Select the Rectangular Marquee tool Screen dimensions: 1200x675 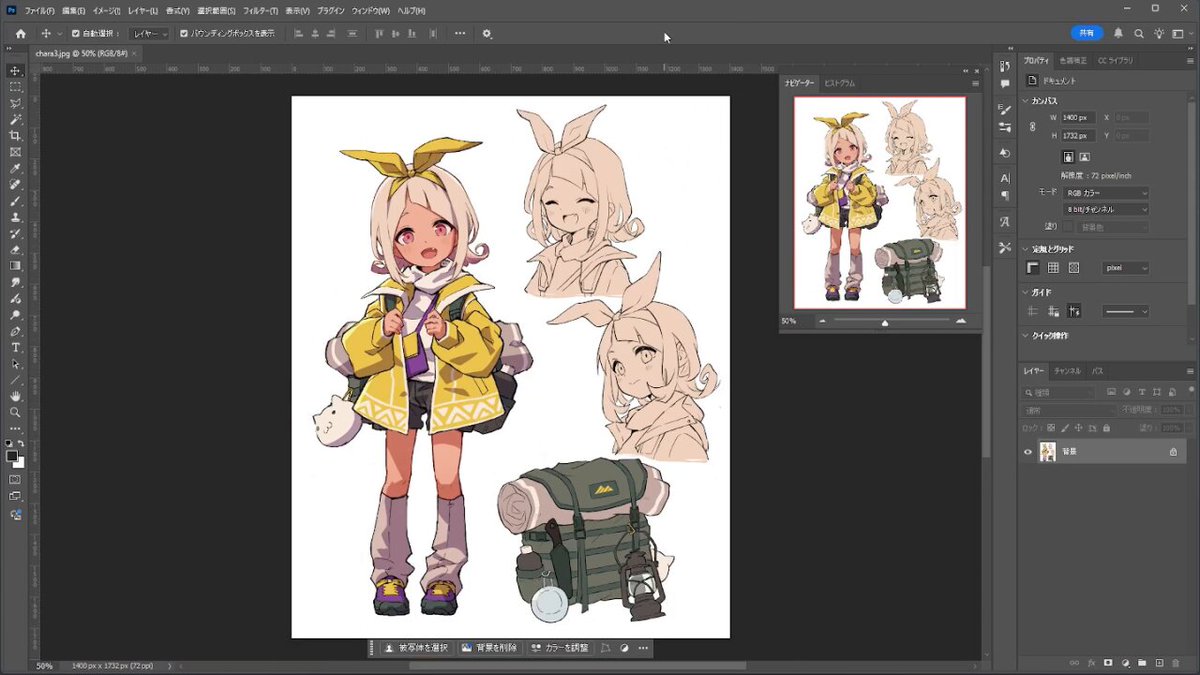pyautogui.click(x=15, y=87)
